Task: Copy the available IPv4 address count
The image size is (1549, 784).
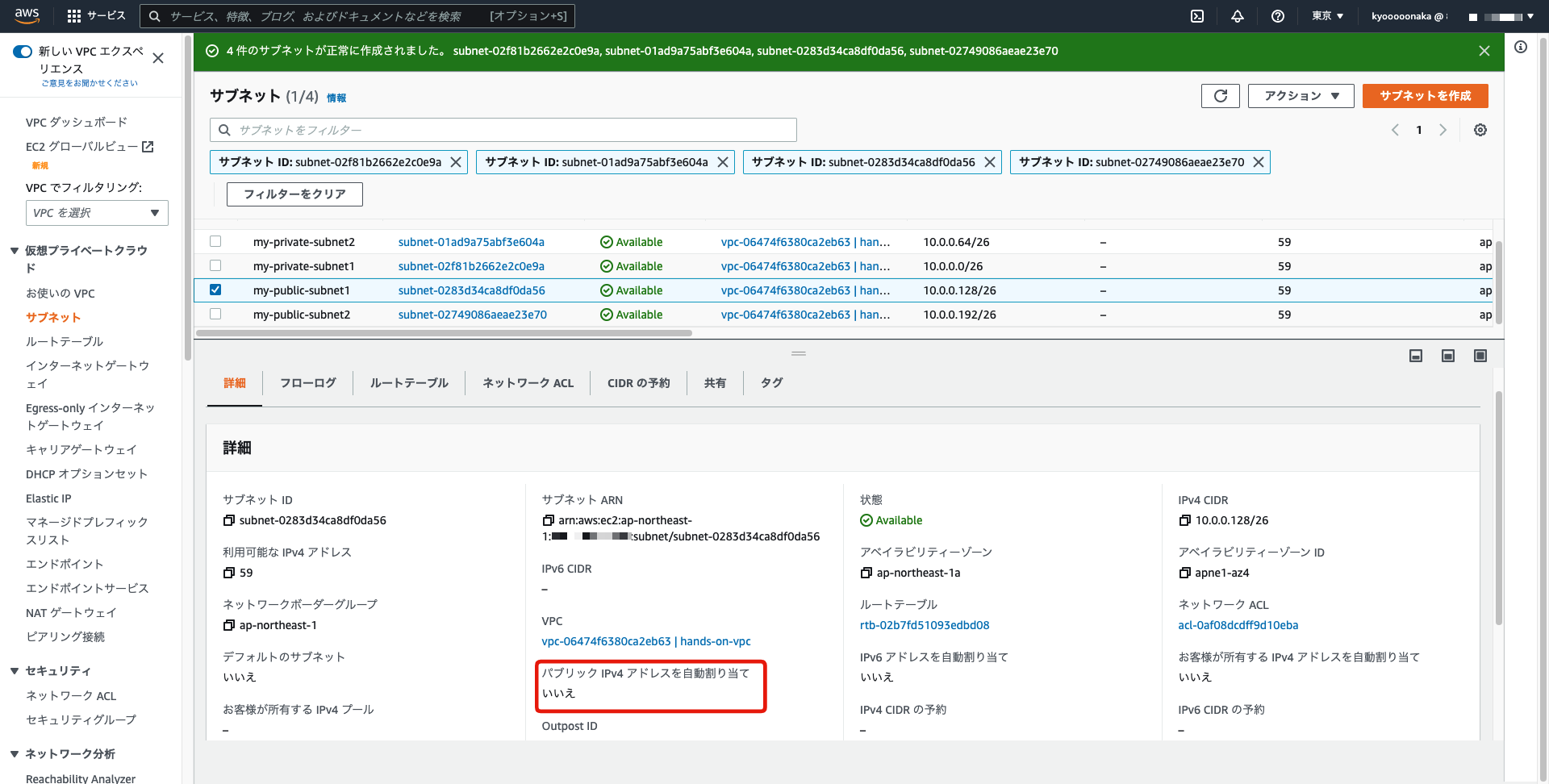Action: [229, 573]
